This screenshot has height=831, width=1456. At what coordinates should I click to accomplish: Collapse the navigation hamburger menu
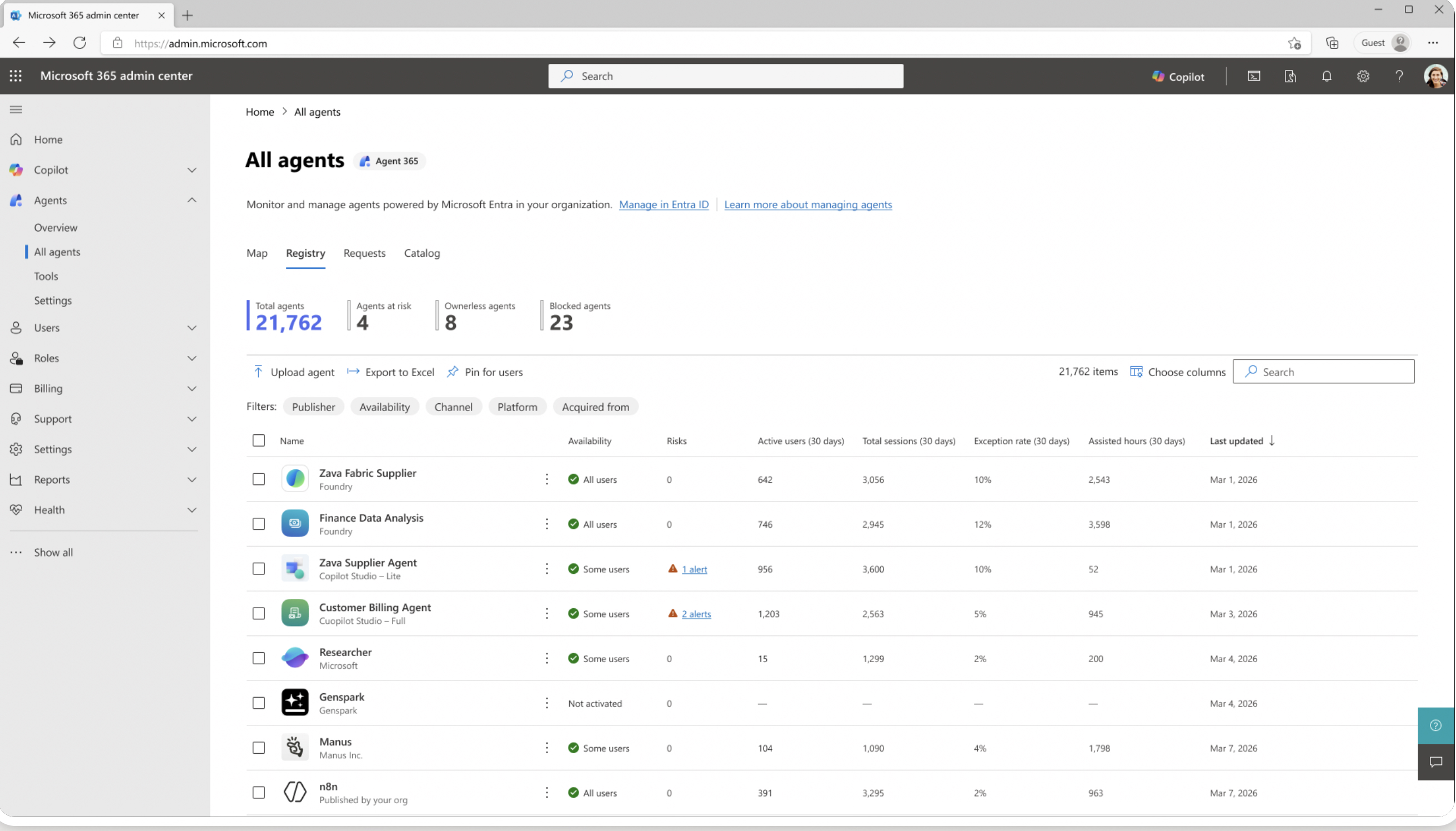point(16,109)
